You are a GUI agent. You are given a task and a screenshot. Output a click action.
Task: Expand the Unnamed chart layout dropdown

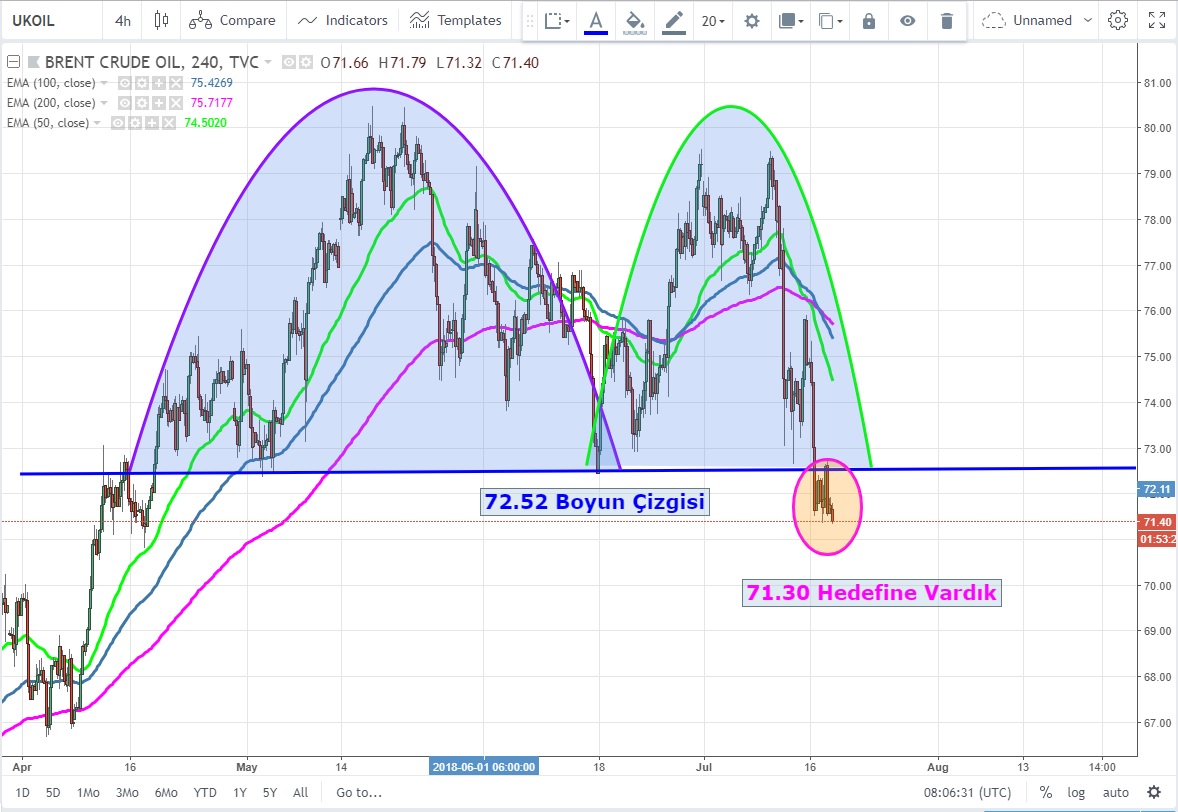1037,20
